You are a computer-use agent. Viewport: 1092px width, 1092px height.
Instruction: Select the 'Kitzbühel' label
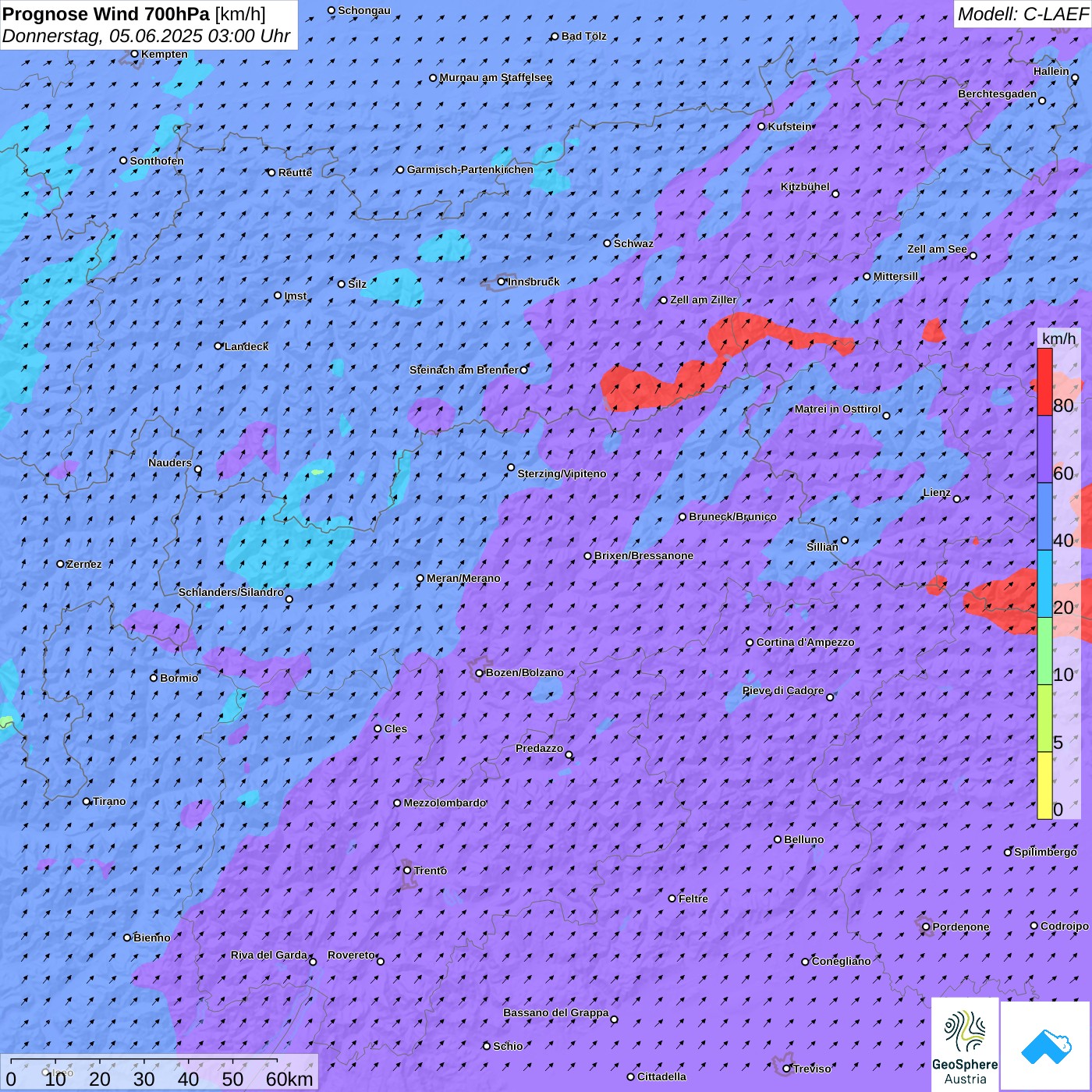click(x=805, y=186)
